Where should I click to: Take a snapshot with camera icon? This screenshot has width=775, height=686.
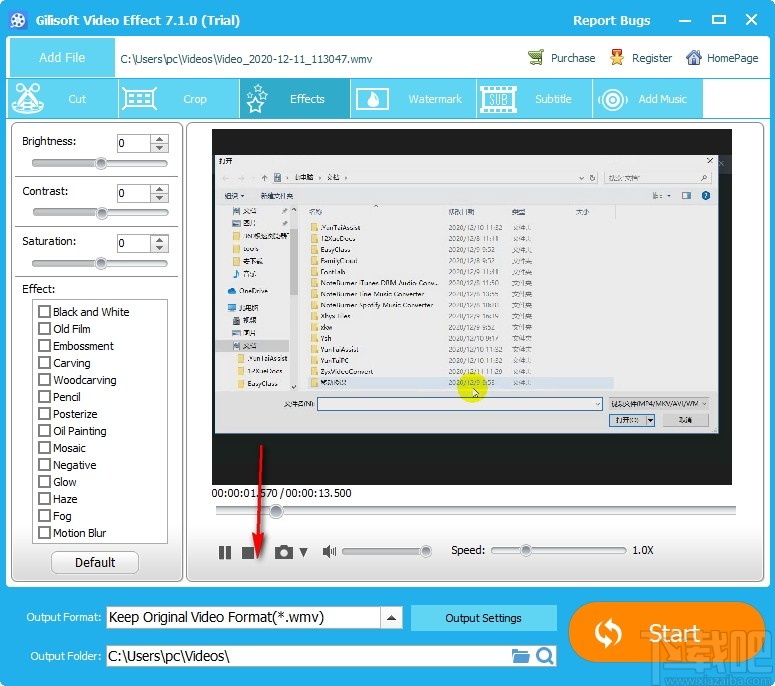(284, 552)
